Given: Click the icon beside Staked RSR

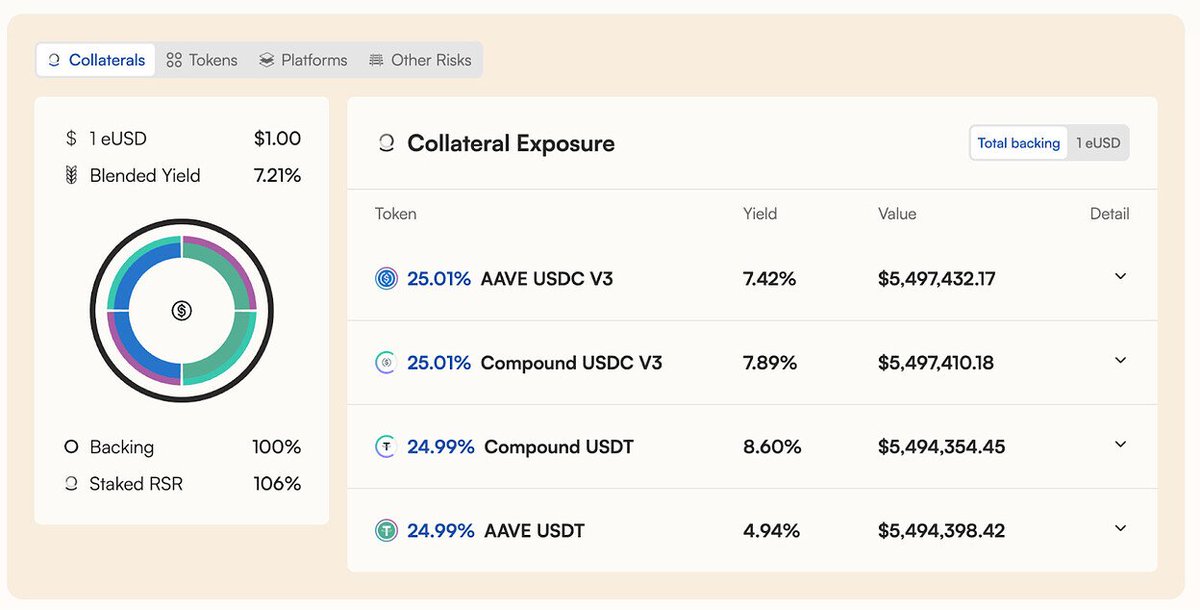Looking at the screenshot, I should tap(71, 484).
